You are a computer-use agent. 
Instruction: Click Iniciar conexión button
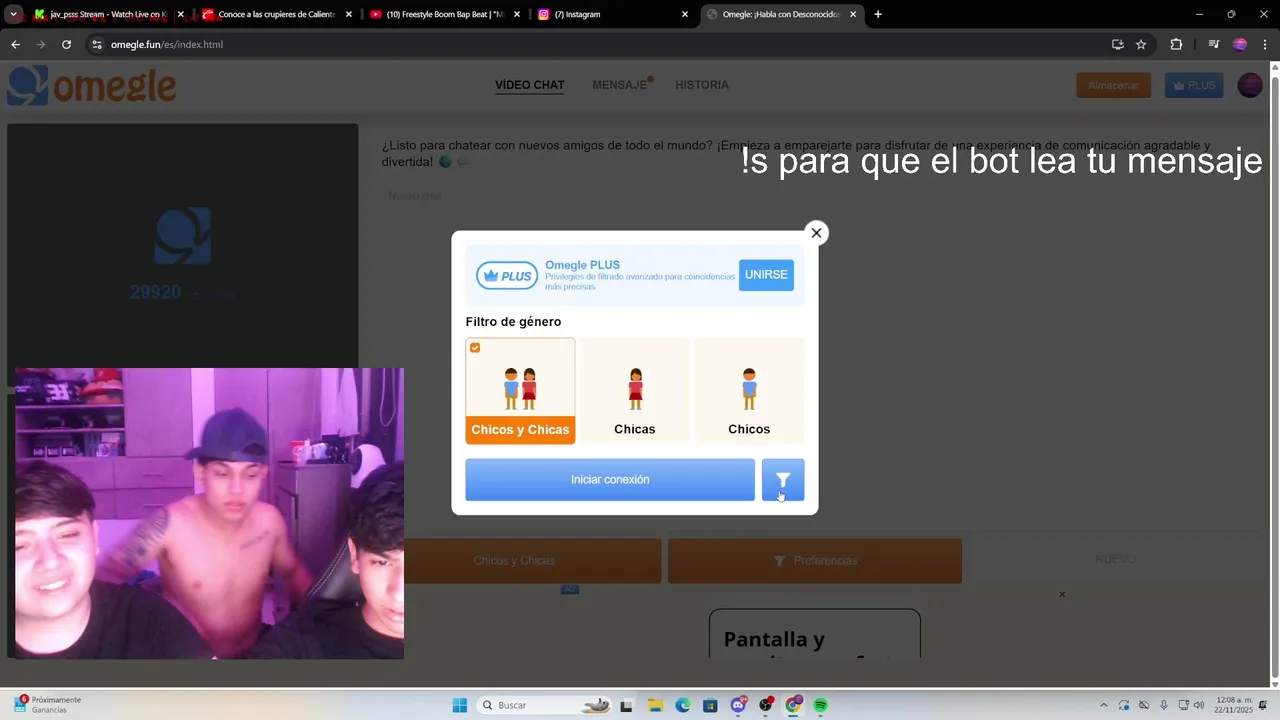[610, 480]
